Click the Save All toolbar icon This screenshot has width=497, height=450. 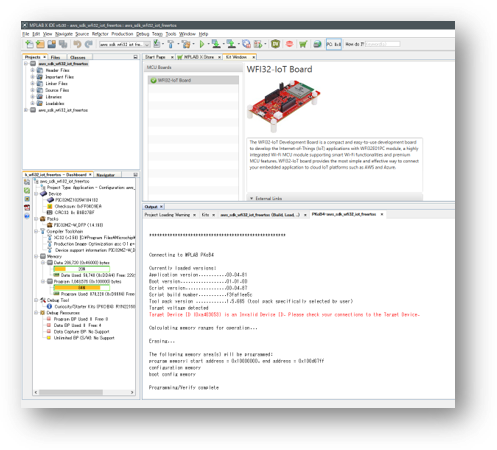(63, 44)
